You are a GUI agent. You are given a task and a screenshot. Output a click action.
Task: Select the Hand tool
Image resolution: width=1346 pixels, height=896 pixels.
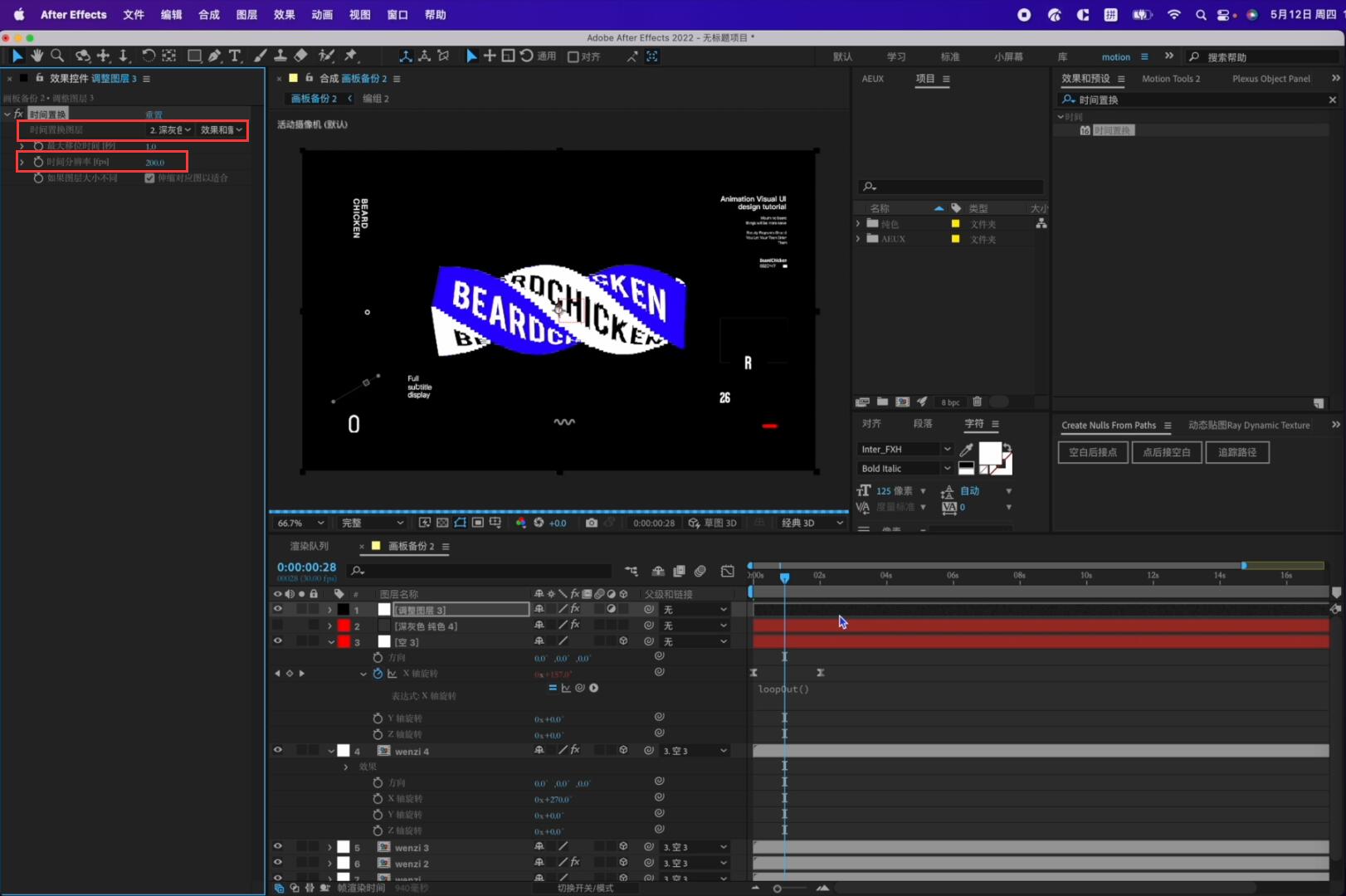[x=37, y=56]
